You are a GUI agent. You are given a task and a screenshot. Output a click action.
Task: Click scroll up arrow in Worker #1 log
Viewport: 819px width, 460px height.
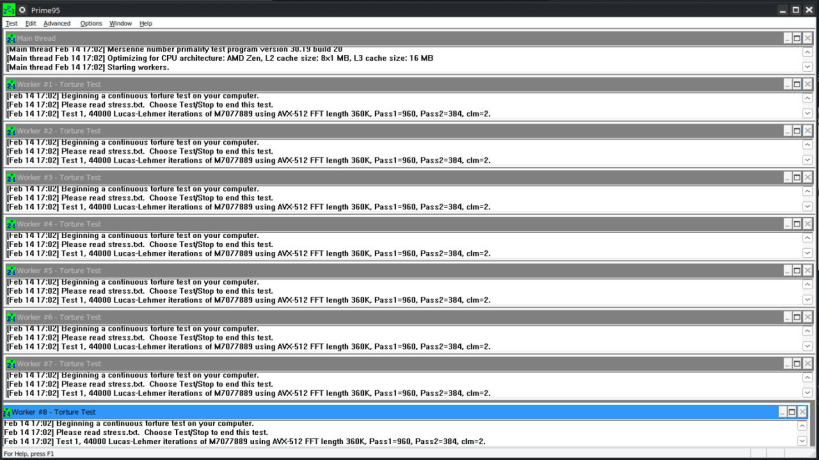[x=808, y=98]
